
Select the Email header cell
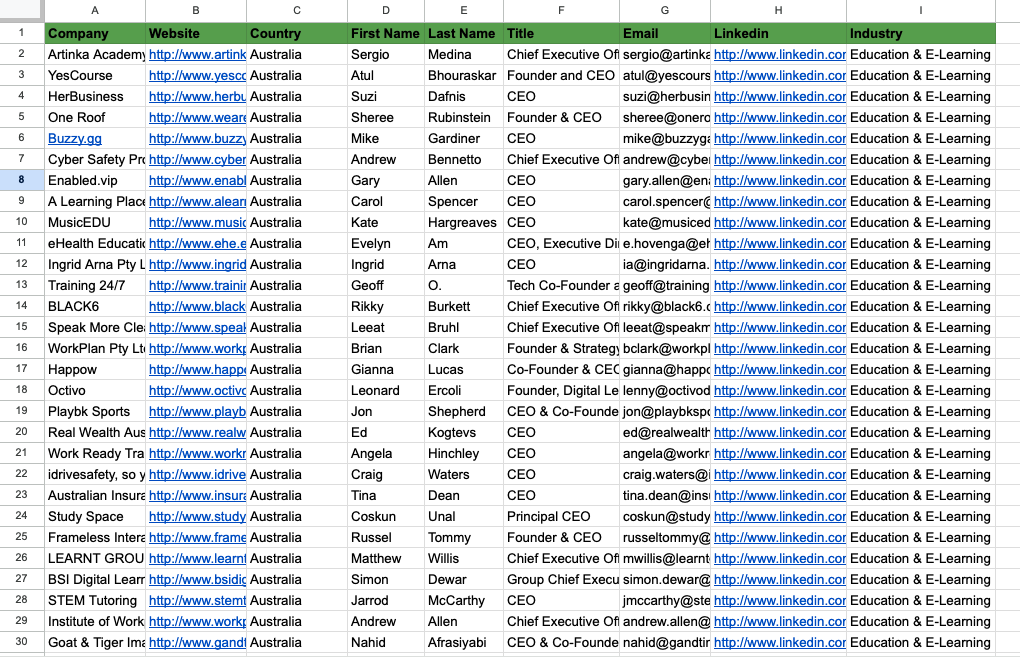coord(665,33)
